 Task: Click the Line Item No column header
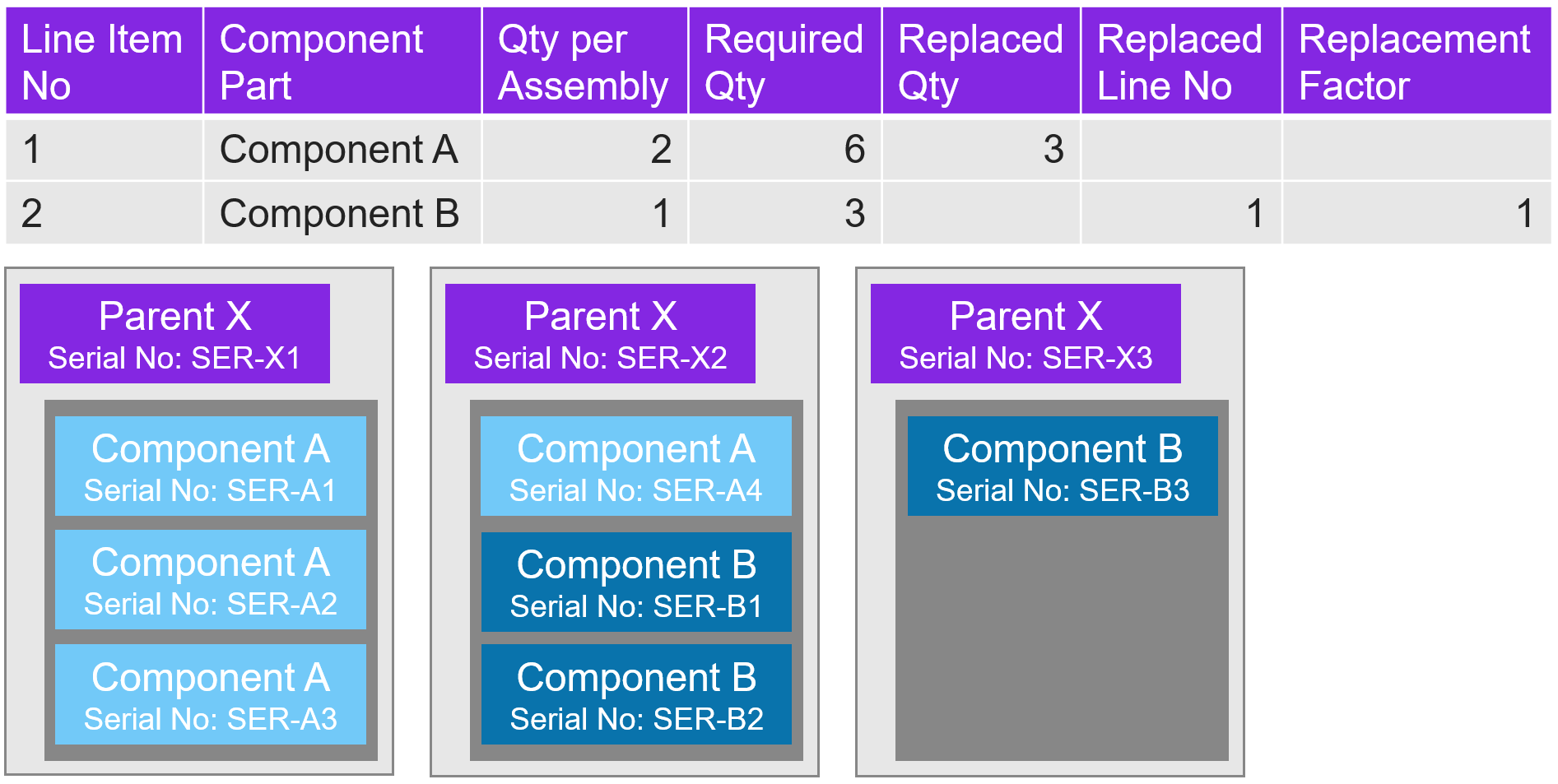[x=104, y=62]
